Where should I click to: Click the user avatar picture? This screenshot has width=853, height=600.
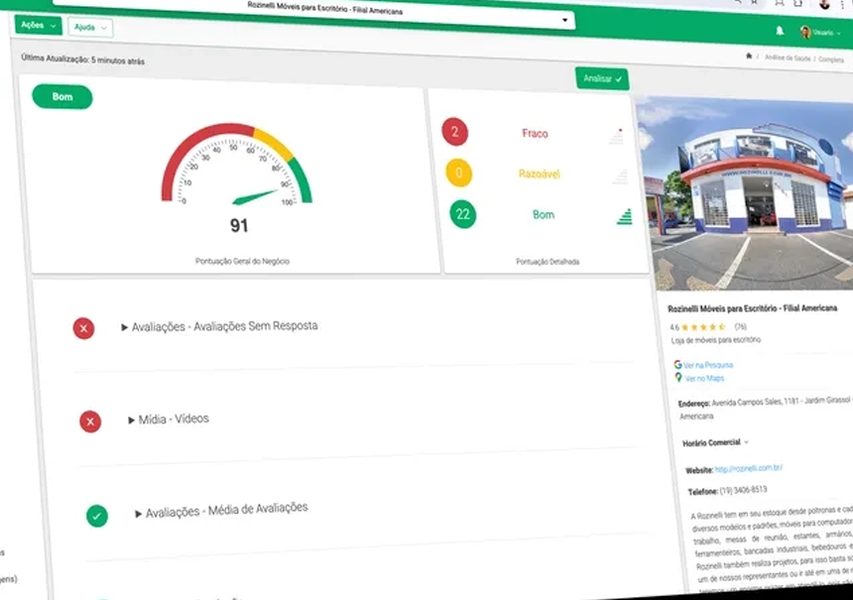(805, 32)
